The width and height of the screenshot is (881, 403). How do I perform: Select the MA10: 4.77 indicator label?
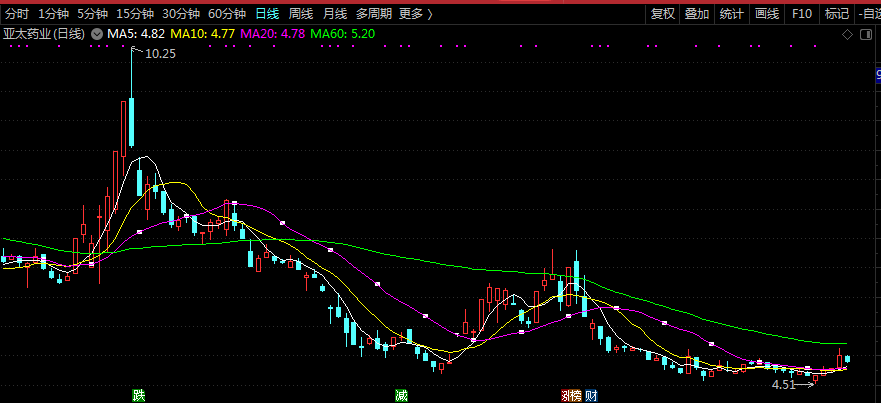click(202, 34)
